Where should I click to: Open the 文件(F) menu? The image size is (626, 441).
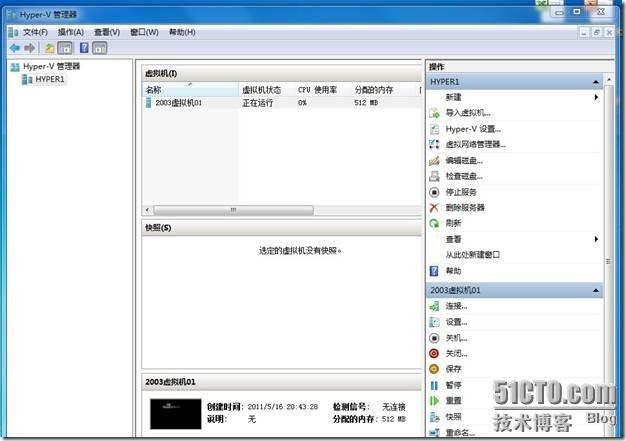pos(35,32)
